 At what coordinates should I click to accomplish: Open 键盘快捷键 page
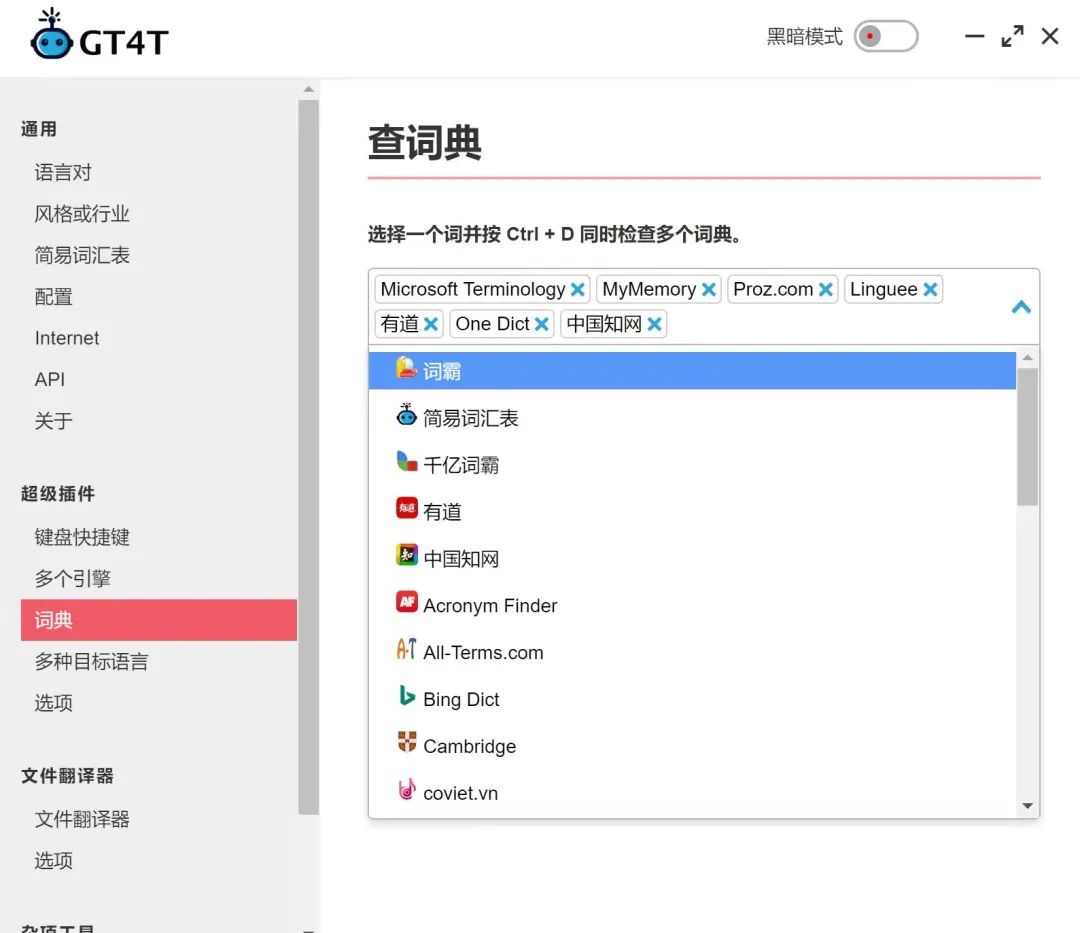point(82,537)
